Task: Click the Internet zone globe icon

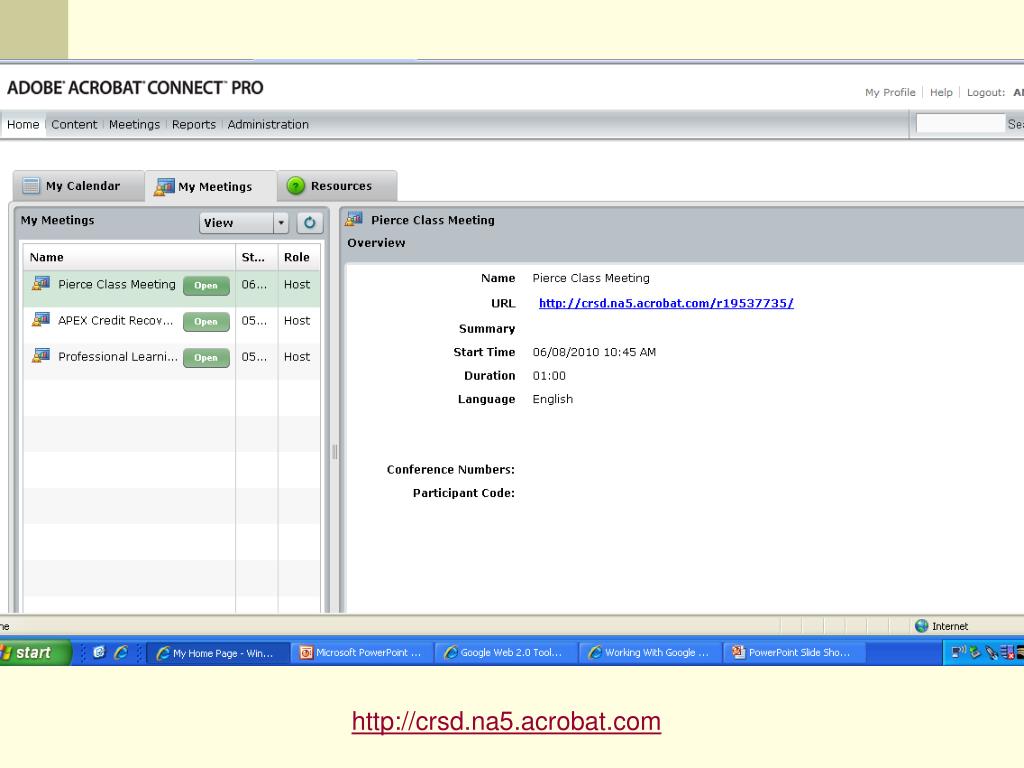Action: [921, 626]
